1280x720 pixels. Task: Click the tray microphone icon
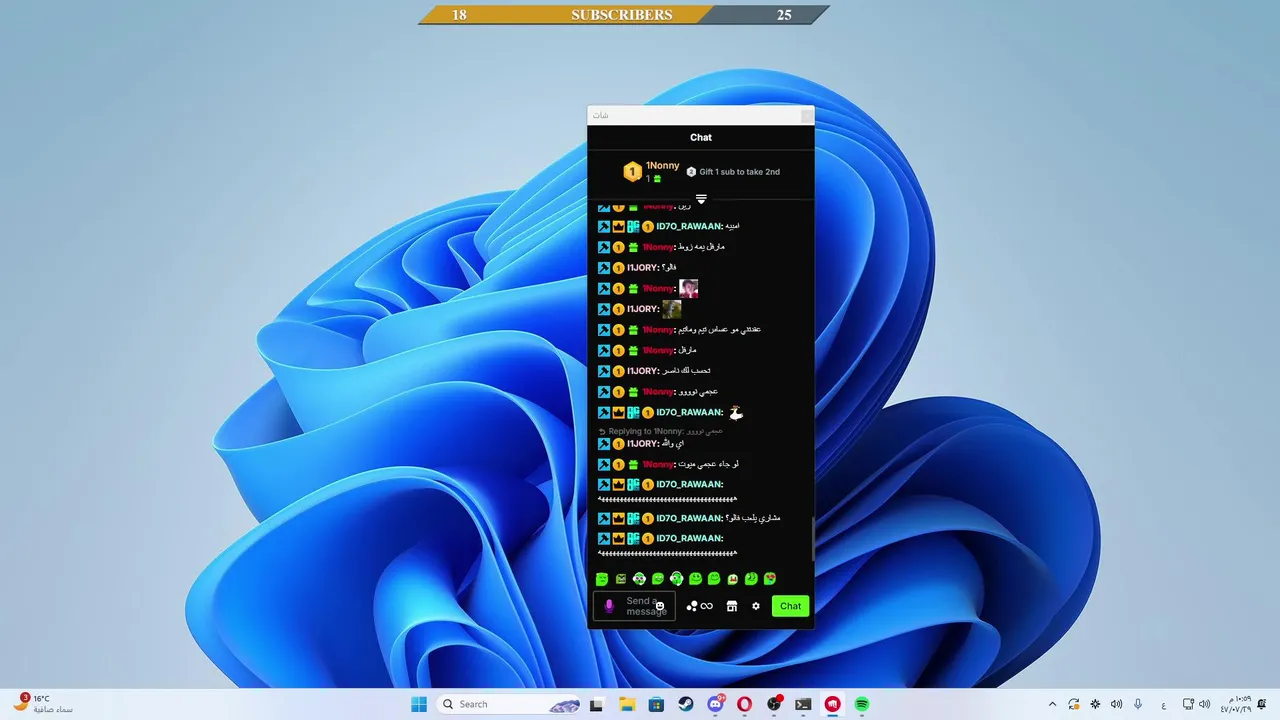pyautogui.click(x=1138, y=704)
